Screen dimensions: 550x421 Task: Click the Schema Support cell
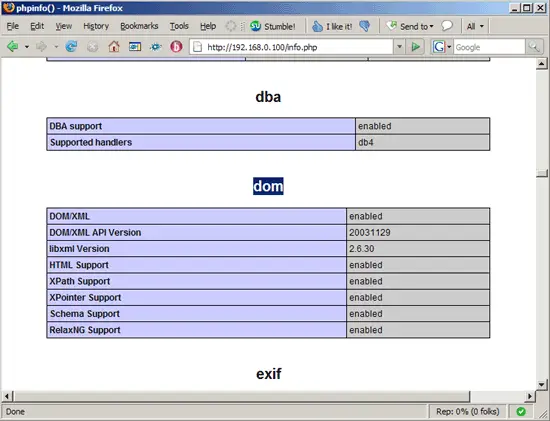point(196,314)
